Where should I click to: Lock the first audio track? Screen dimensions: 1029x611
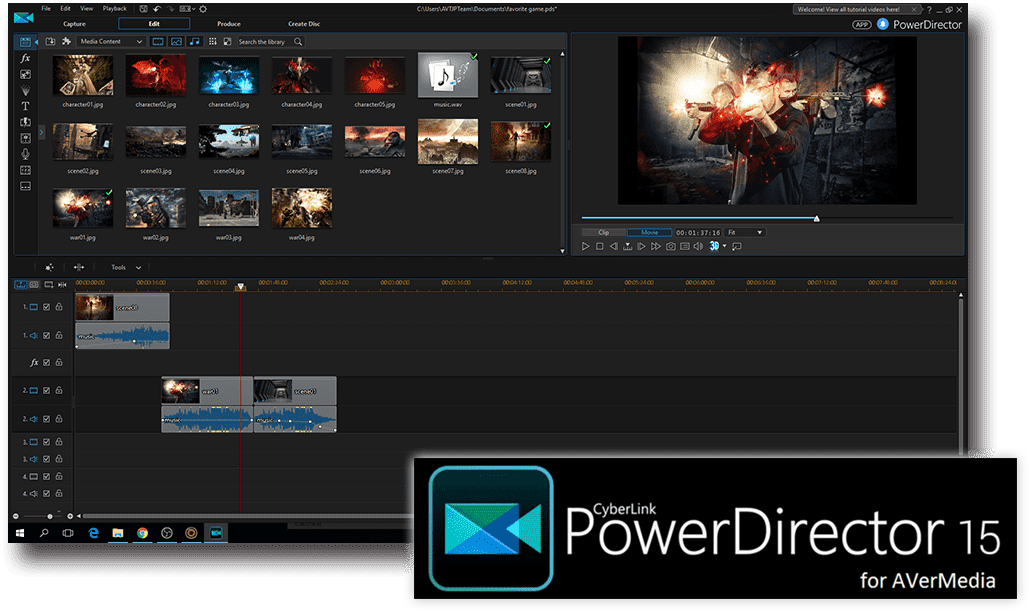point(58,334)
